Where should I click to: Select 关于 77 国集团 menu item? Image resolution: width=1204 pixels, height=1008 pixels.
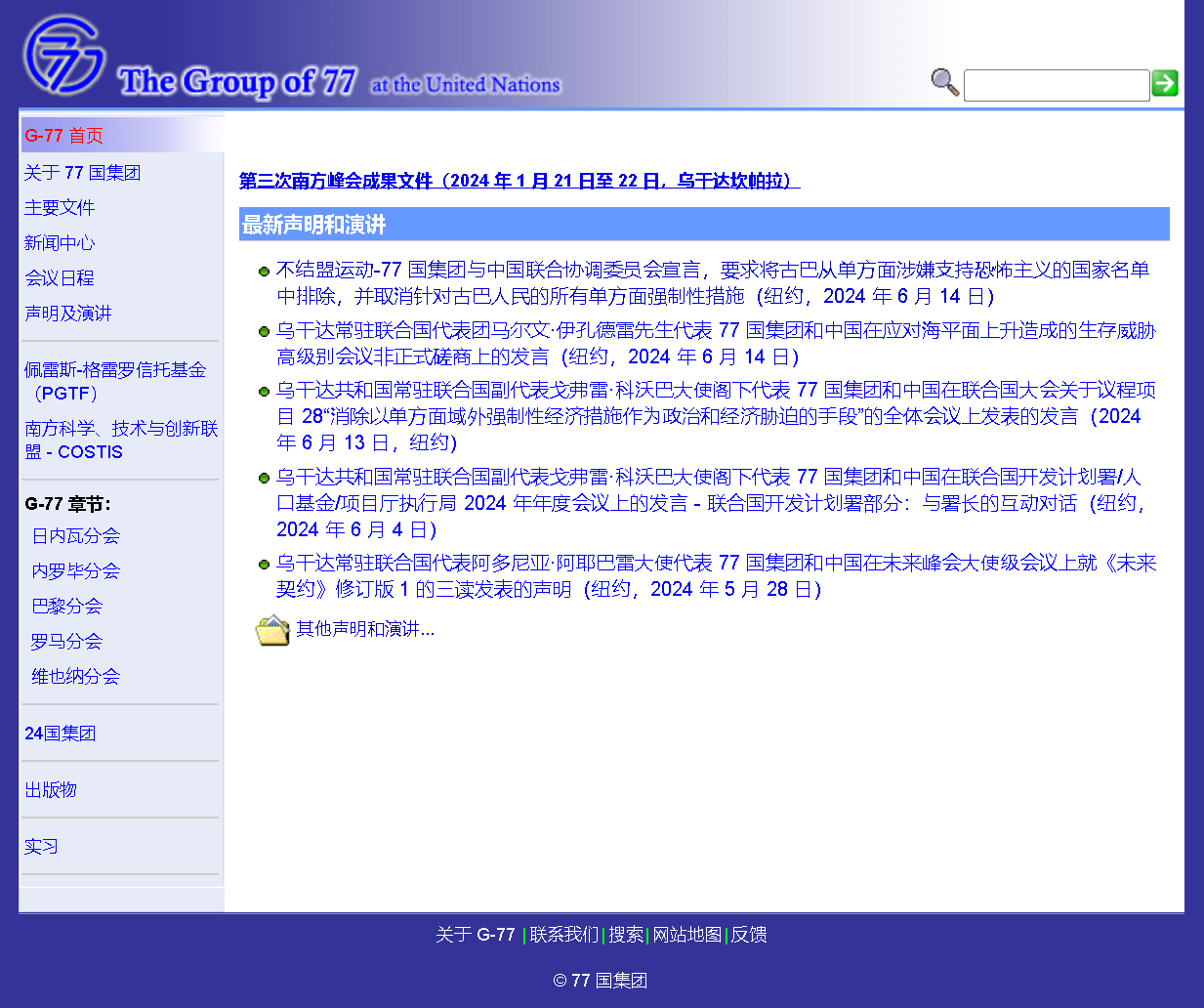coord(83,173)
